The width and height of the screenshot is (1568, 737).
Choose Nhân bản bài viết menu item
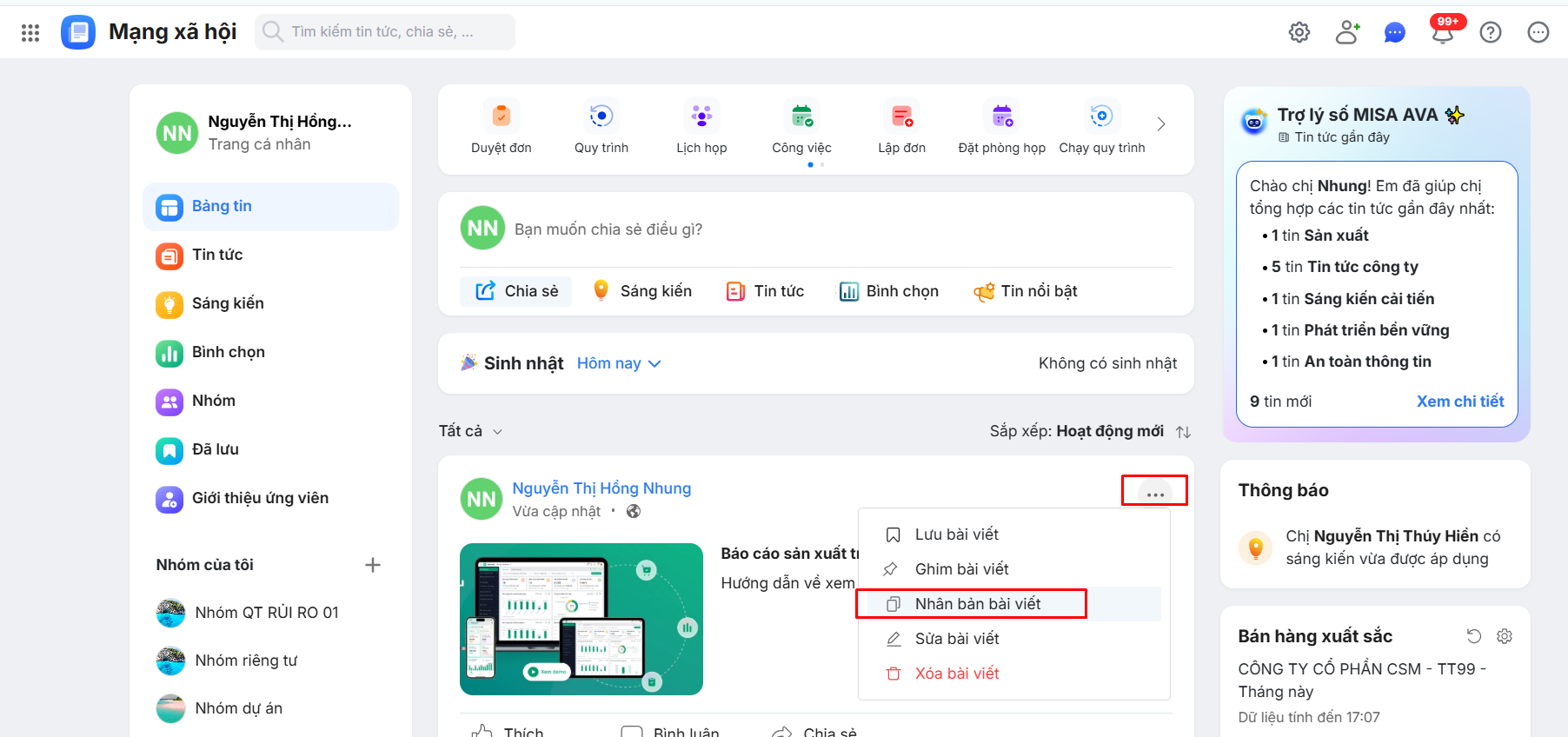(1013, 604)
